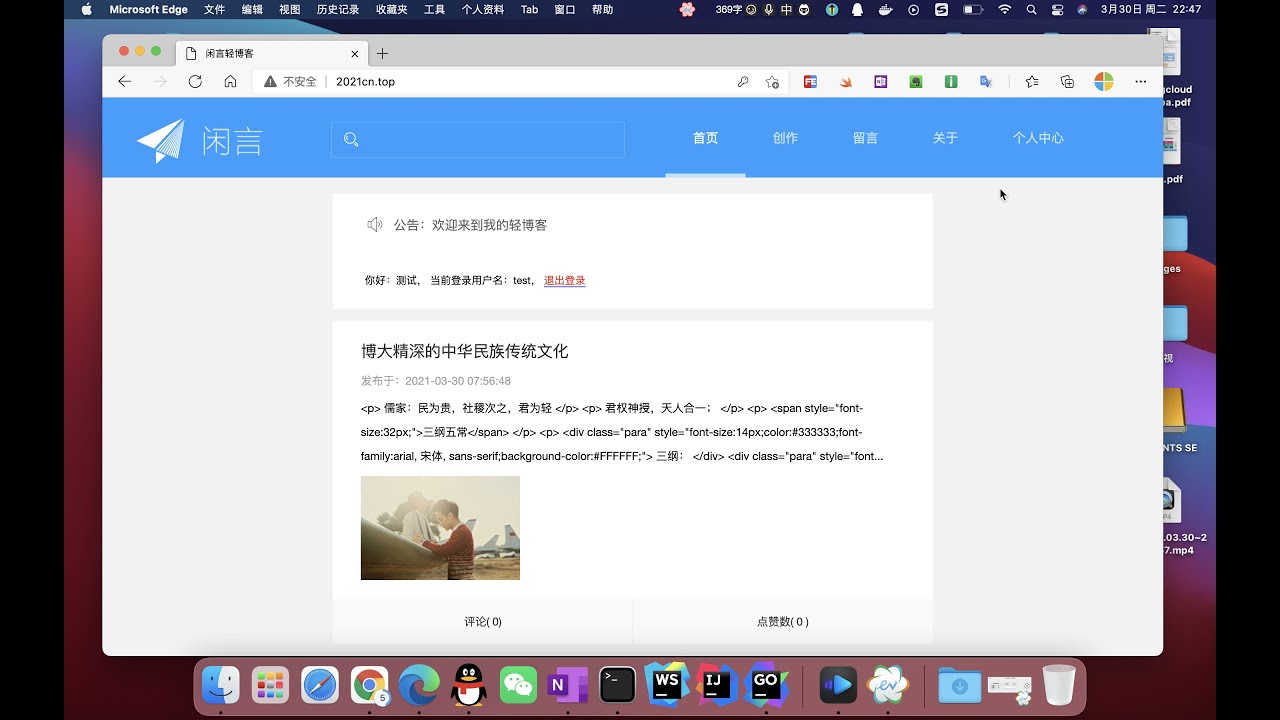
Task: Open the colorful profile avatar icon
Action: click(1104, 82)
